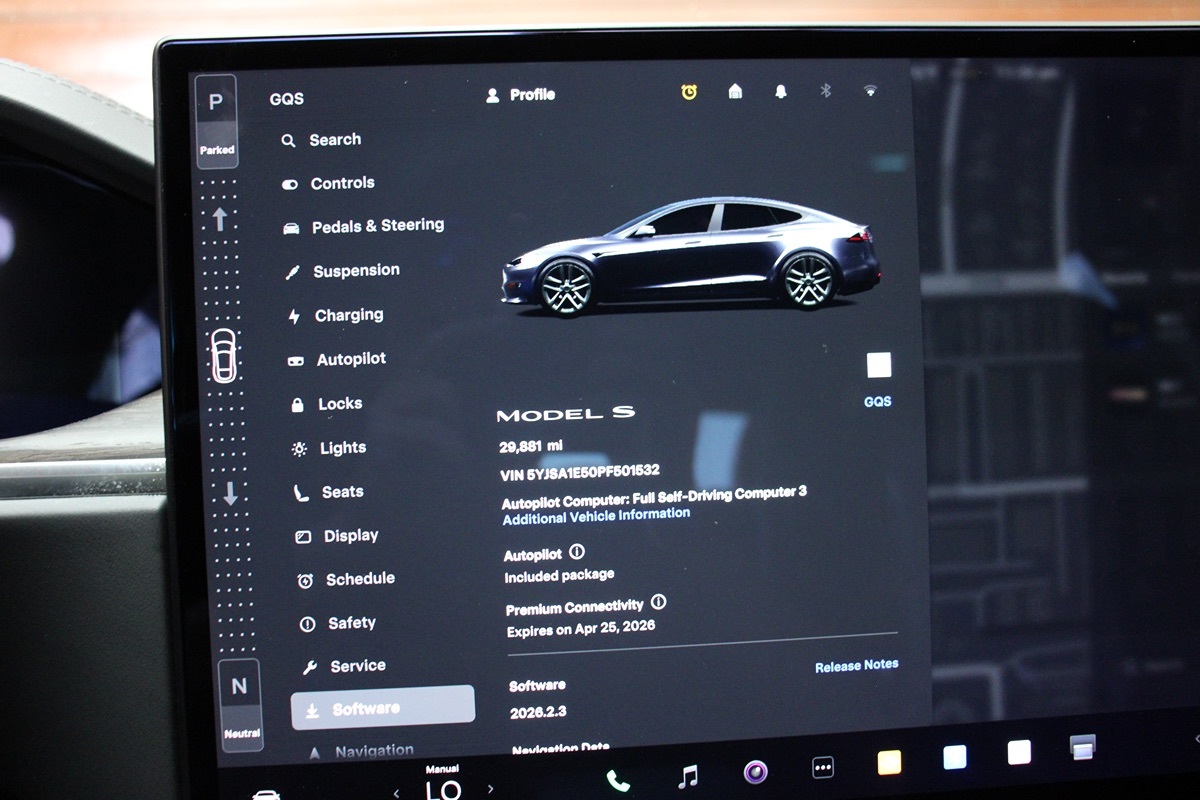Open the purple camera app
This screenshot has height=800, width=1200.
(755, 772)
